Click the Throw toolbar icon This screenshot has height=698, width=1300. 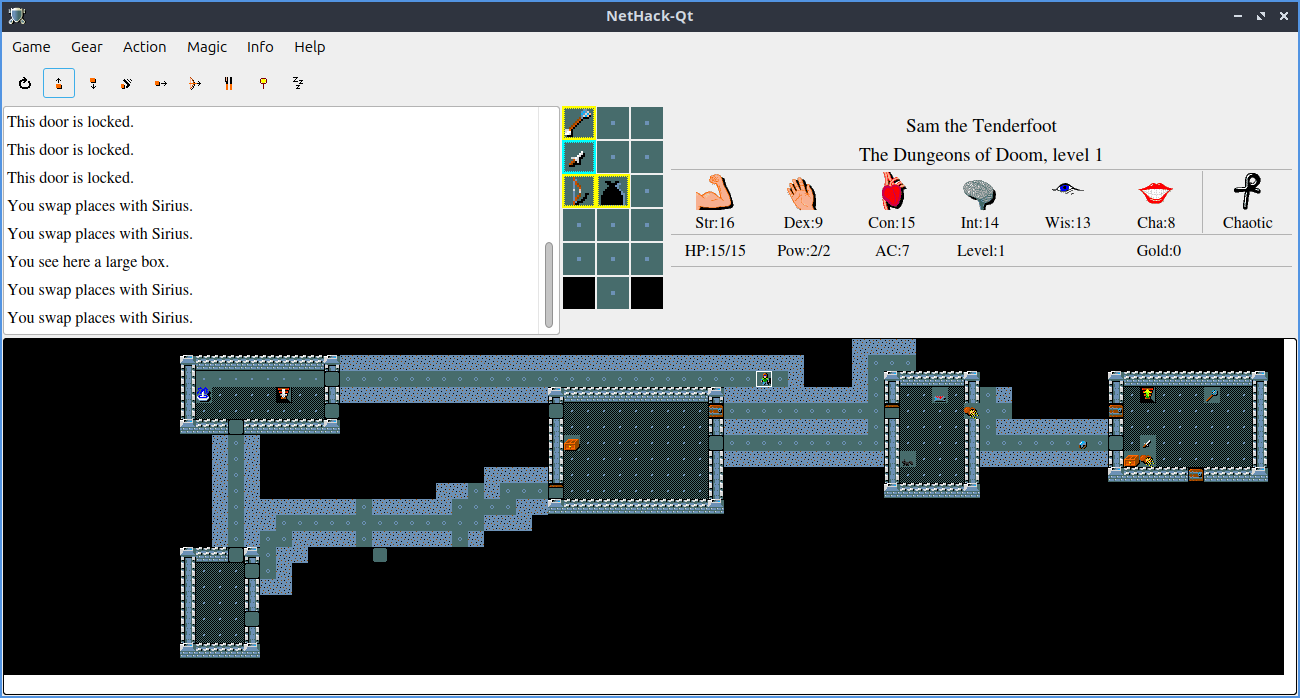tap(161, 83)
